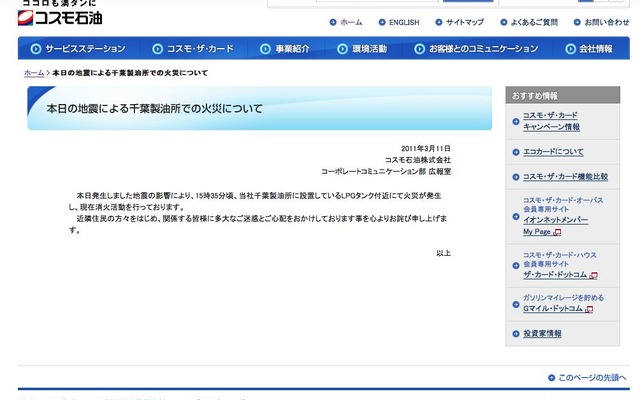Image resolution: width=640 pixels, height=400 pixels.
Task: Click external-link icon after My Page
Action: click(x=557, y=232)
